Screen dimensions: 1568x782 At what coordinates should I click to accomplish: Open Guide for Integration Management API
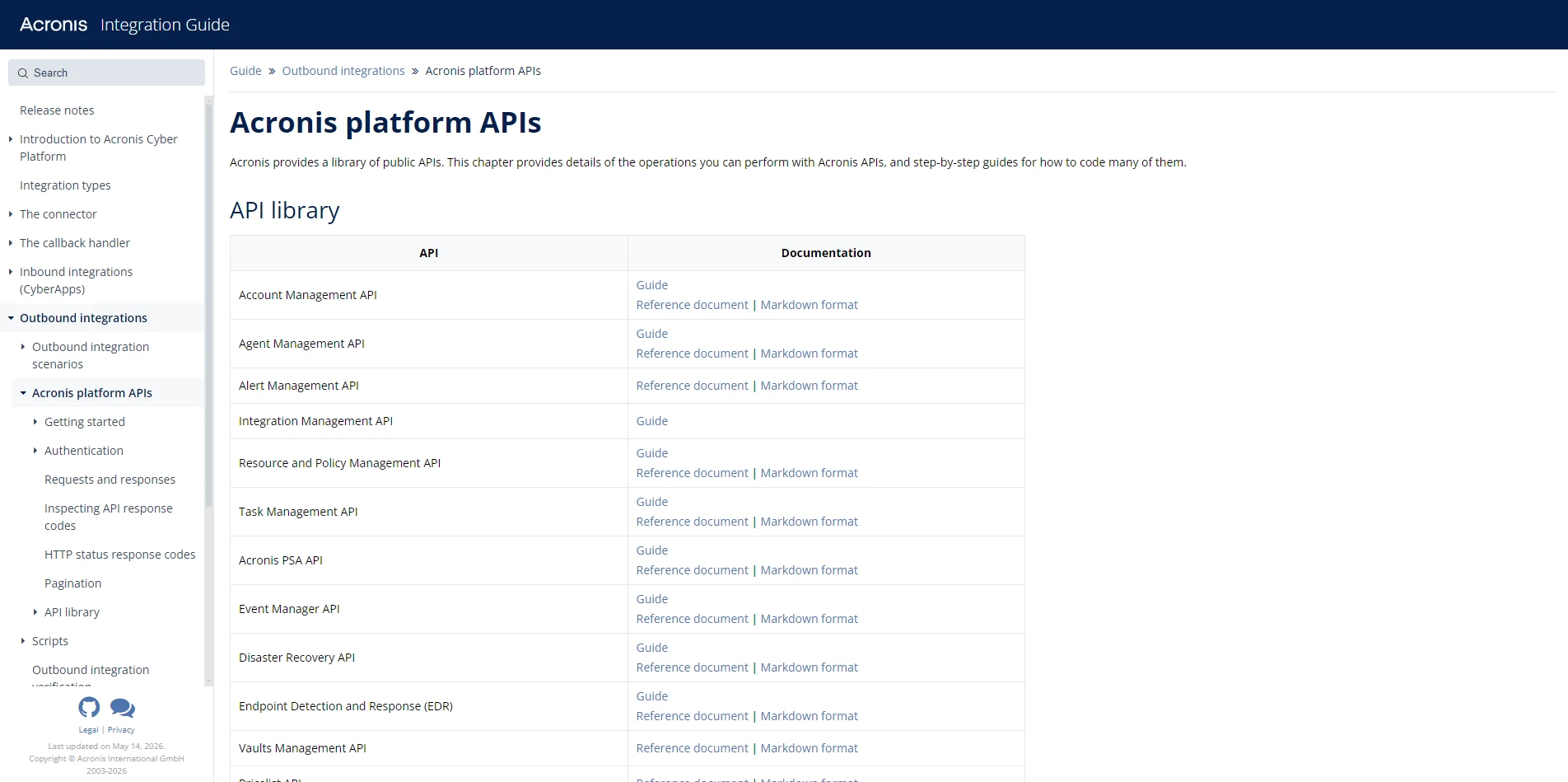pos(651,421)
